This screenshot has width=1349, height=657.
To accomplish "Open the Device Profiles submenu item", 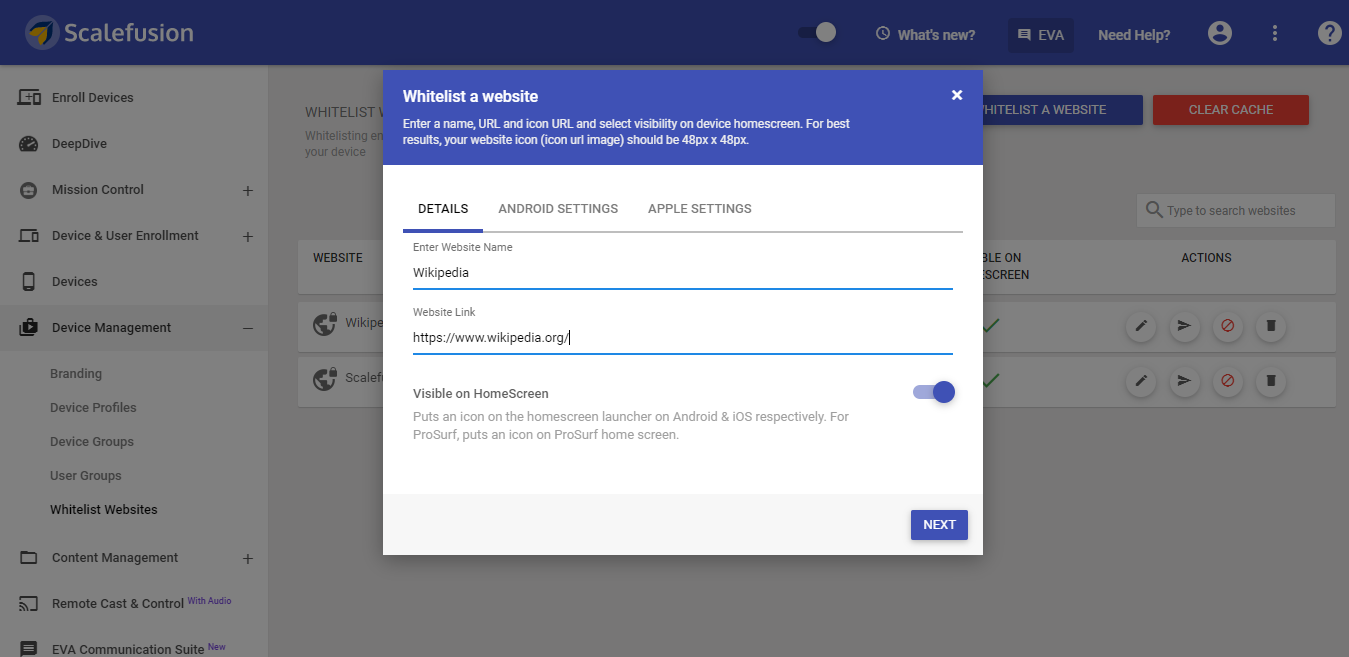I will (x=93, y=408).
